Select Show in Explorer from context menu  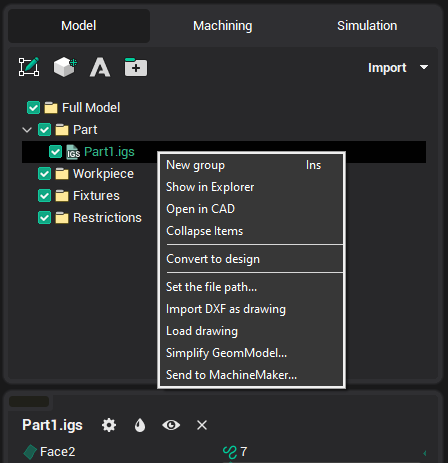point(210,187)
